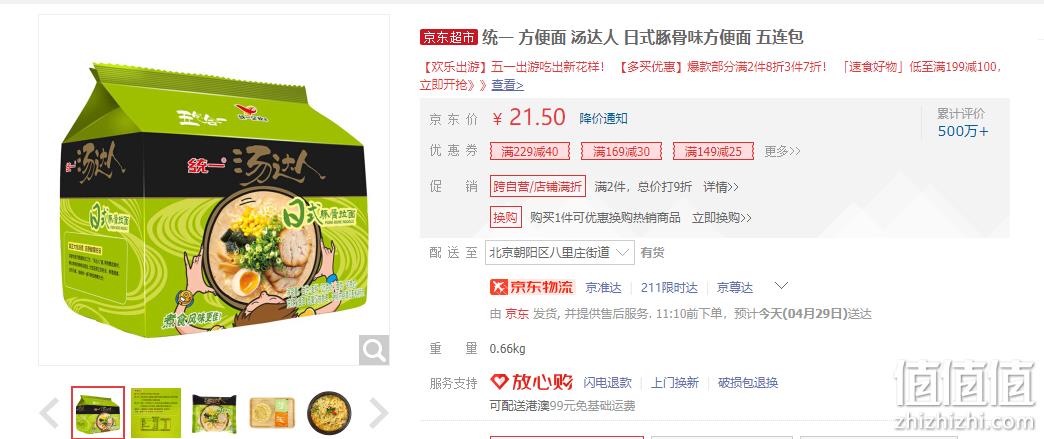Show previous thumbnails with left arrow

point(49,413)
